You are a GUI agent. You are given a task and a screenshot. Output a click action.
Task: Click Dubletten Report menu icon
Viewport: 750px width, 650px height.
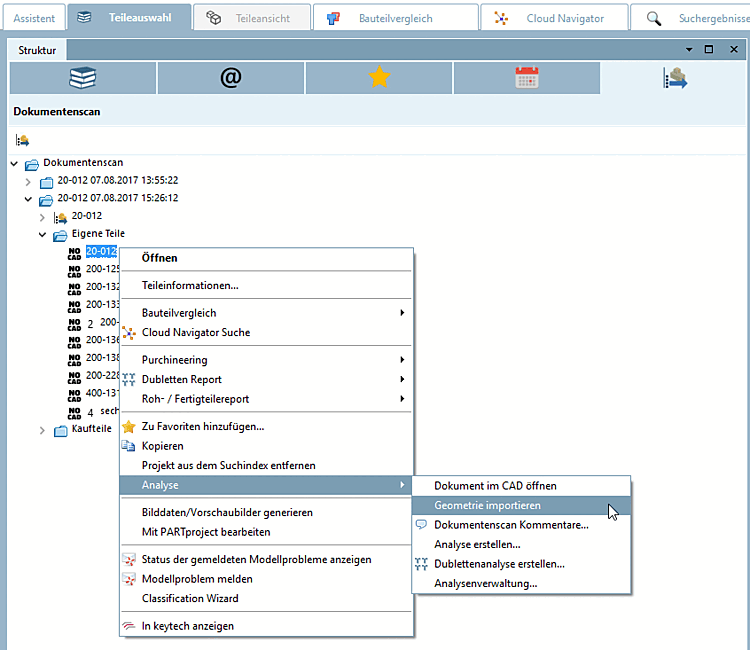(x=129, y=380)
